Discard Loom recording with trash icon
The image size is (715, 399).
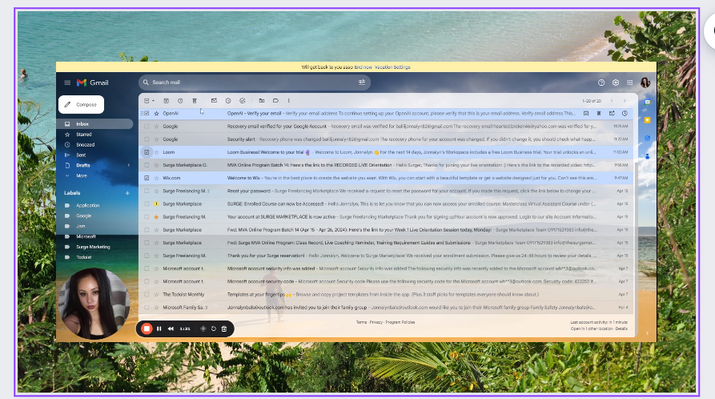(224, 329)
